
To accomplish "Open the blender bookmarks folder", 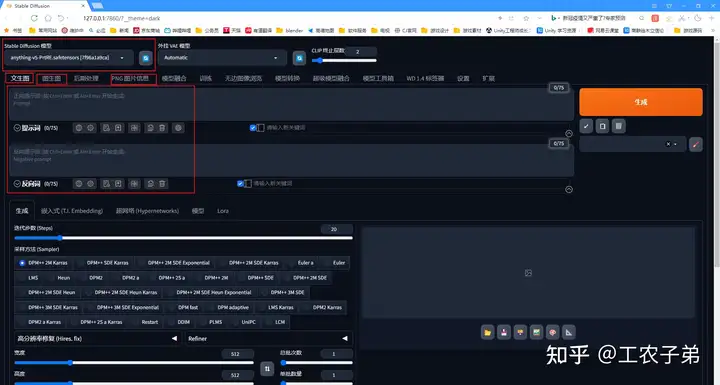I will click(x=289, y=30).
